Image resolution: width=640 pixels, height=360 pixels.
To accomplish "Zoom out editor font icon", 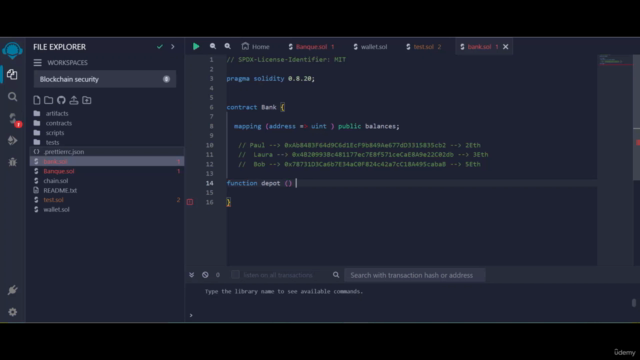I will tap(213, 47).
